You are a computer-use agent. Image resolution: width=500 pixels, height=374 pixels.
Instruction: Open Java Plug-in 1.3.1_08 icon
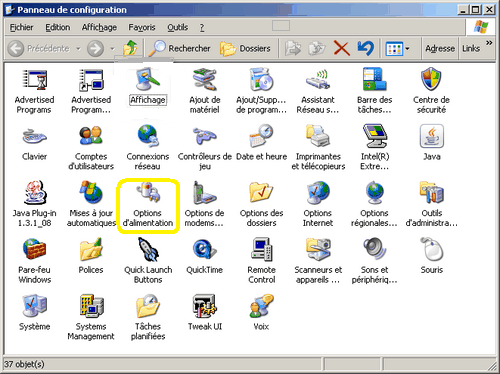click(x=34, y=193)
